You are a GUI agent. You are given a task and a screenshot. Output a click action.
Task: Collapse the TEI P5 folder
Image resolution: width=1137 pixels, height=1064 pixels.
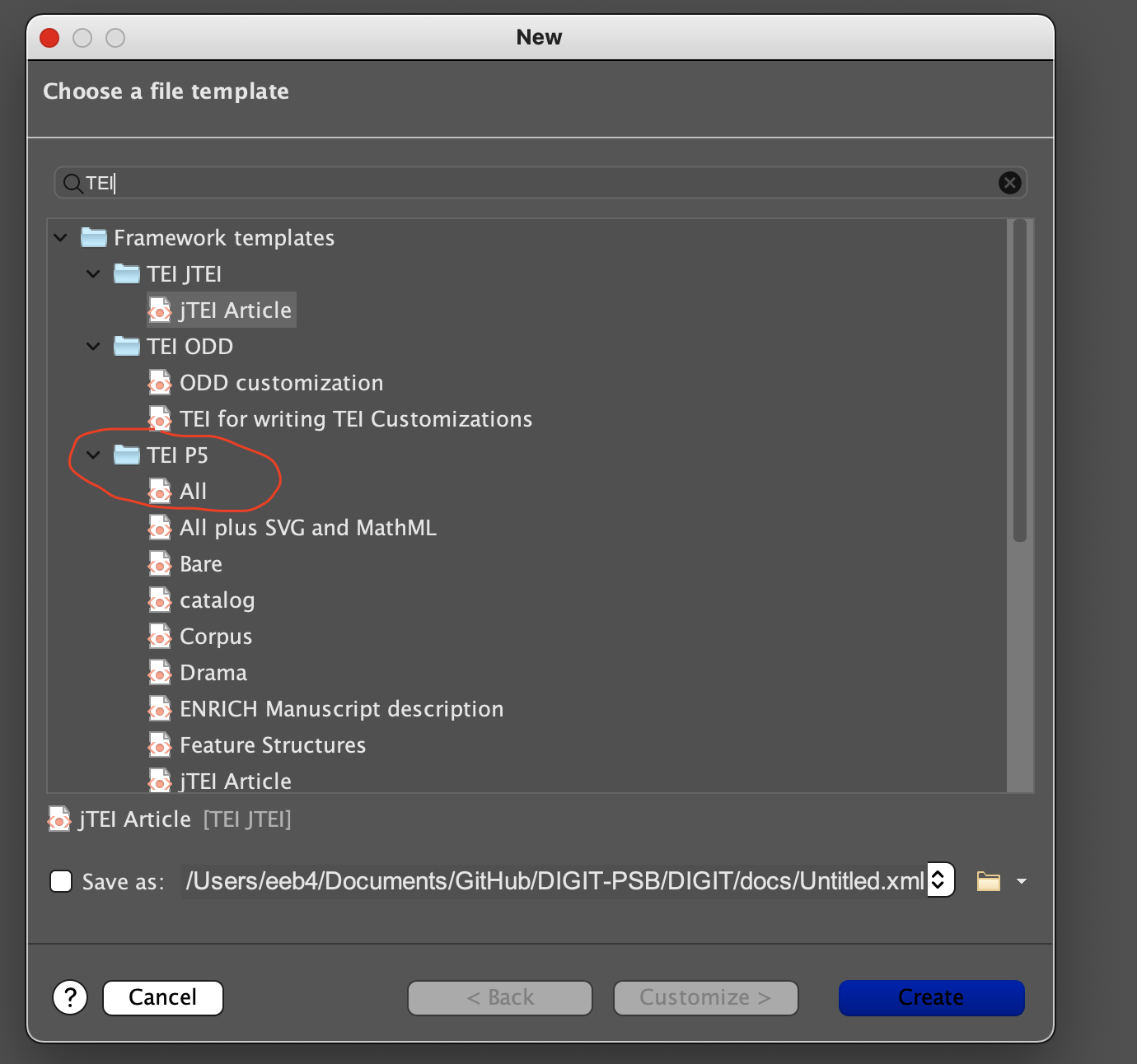[92, 455]
